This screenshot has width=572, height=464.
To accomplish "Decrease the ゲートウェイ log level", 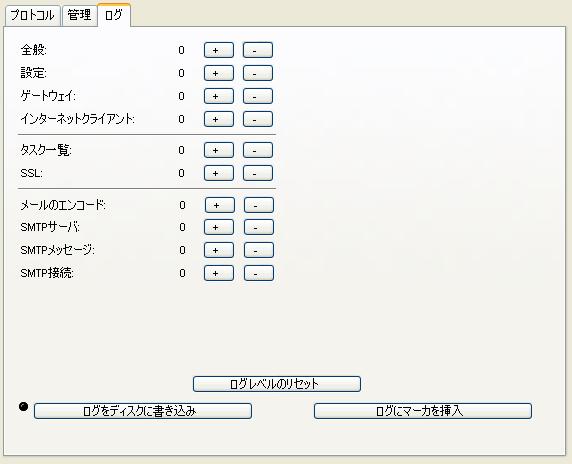I will pyautogui.click(x=258, y=96).
